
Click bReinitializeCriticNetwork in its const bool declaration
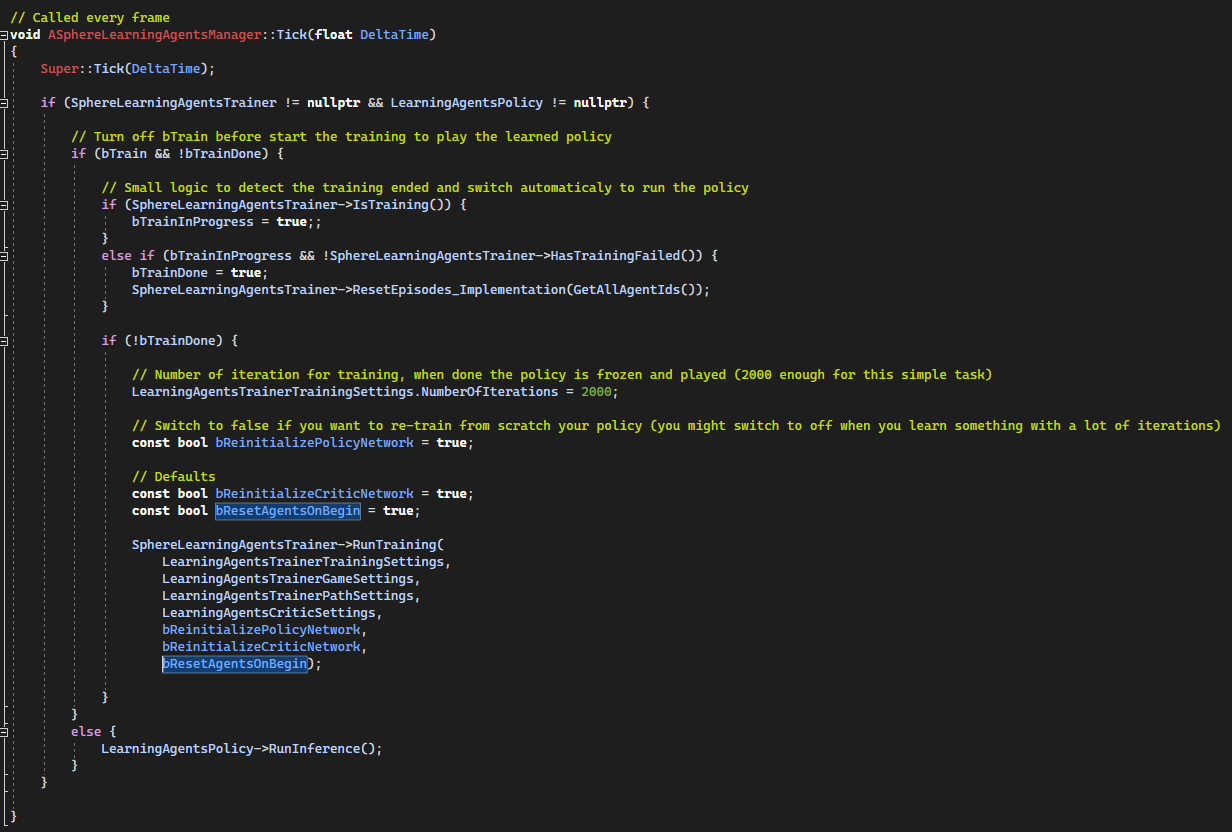click(x=314, y=494)
